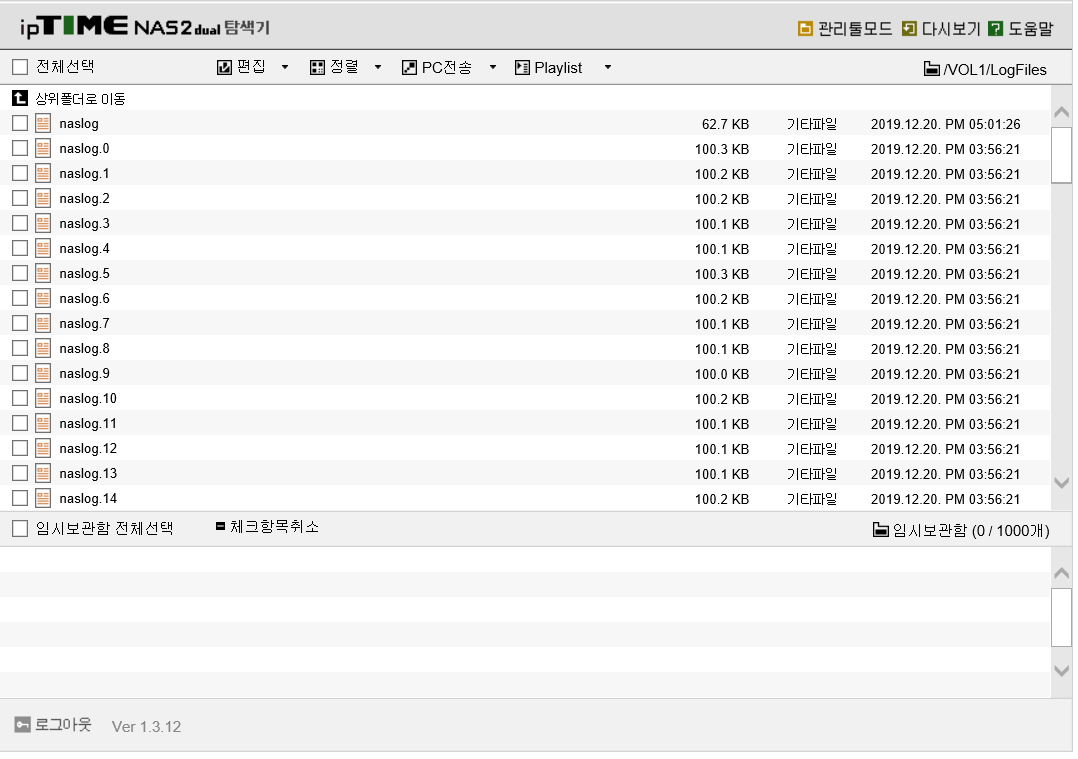Screen dimensions: 1078x759
Task: Click the file name naslog.9
Action: click(x=85, y=373)
